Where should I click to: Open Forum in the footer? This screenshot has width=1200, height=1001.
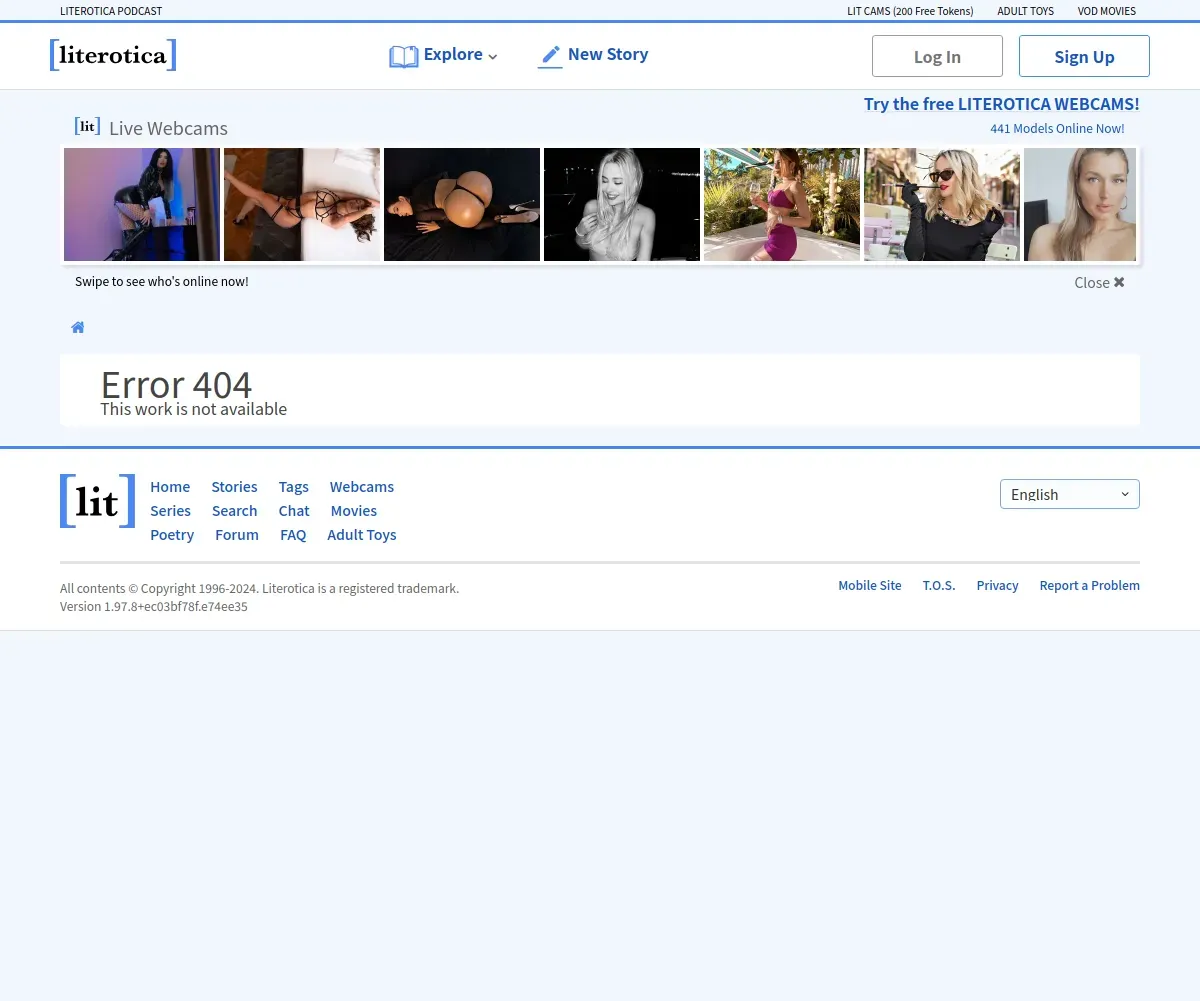(x=237, y=535)
